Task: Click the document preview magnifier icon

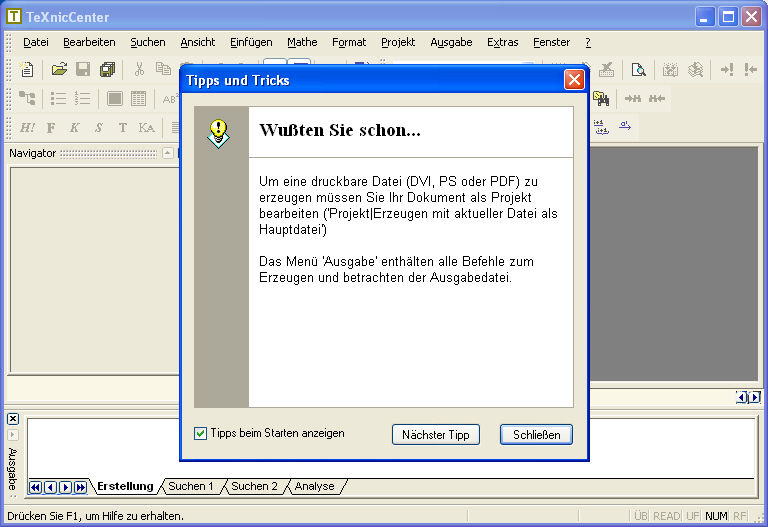Action: 638,70
